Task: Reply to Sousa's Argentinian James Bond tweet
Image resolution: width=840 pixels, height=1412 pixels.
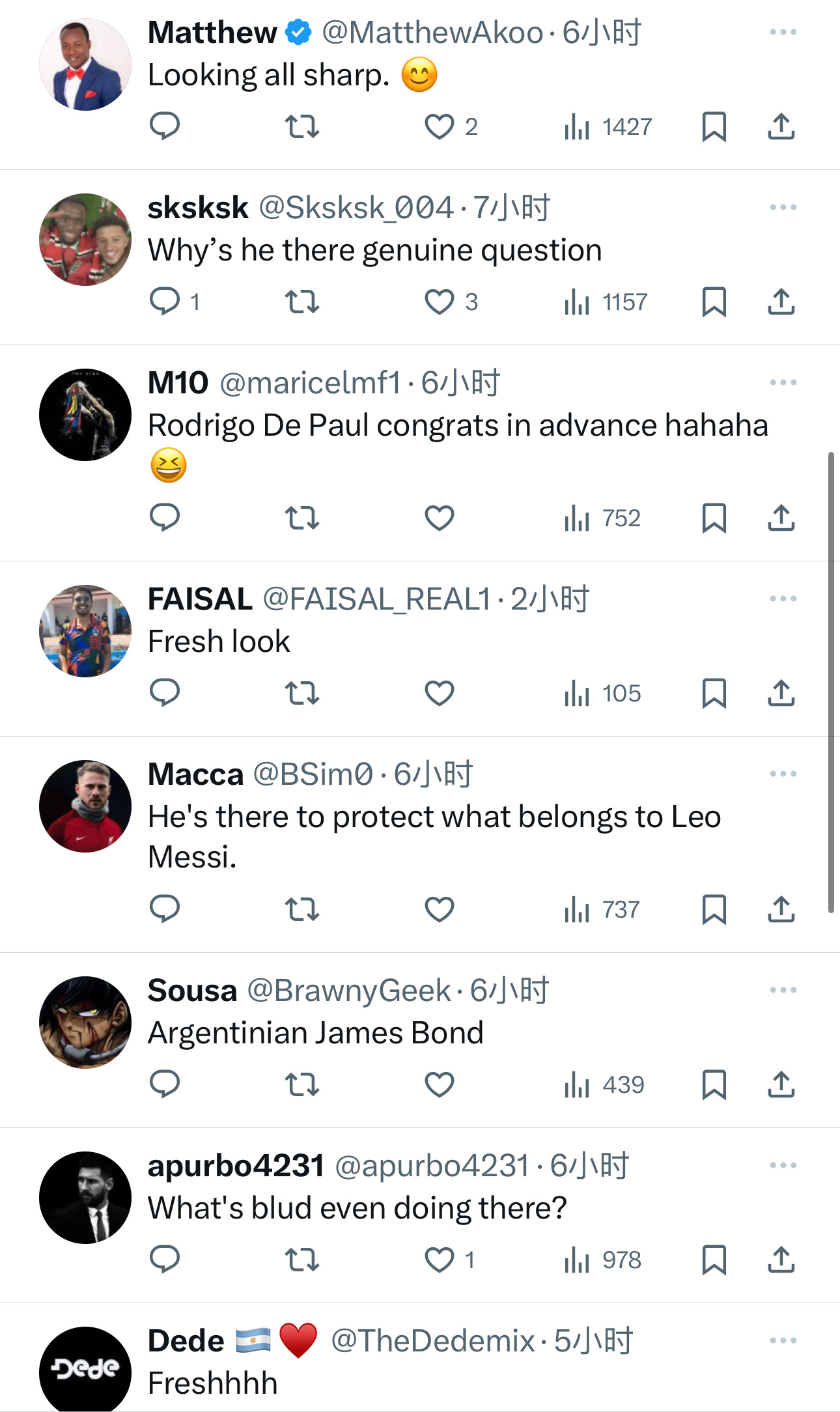Action: (165, 1084)
